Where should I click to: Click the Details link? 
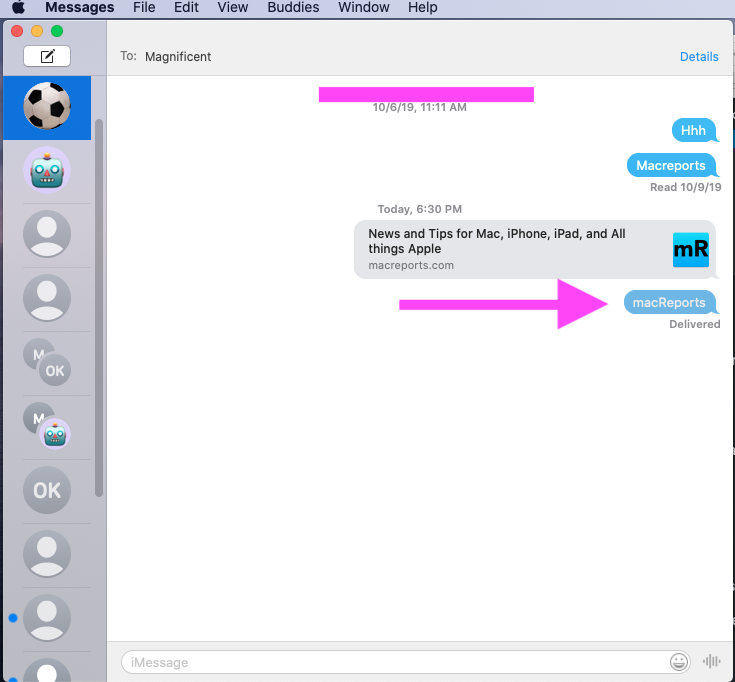(x=699, y=57)
